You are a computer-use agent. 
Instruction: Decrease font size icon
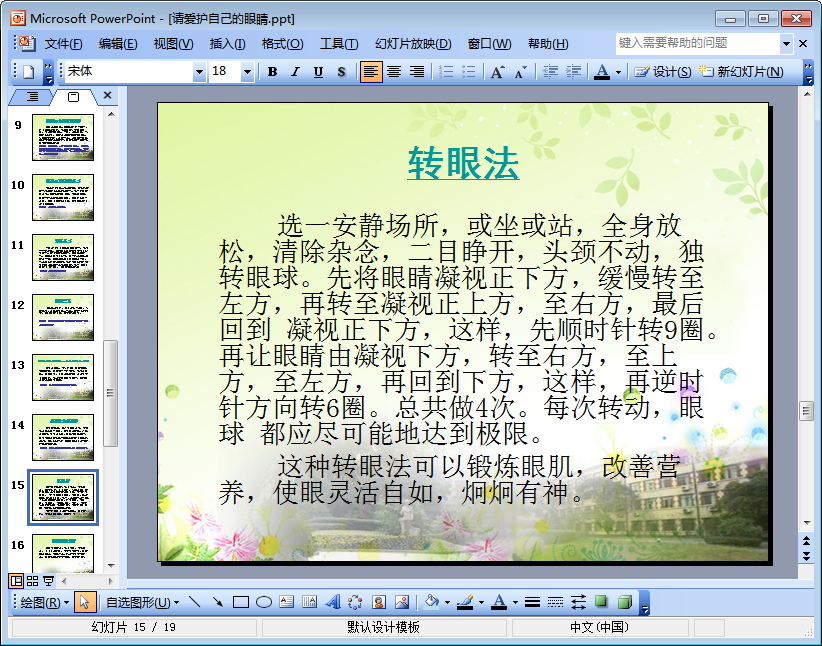521,72
